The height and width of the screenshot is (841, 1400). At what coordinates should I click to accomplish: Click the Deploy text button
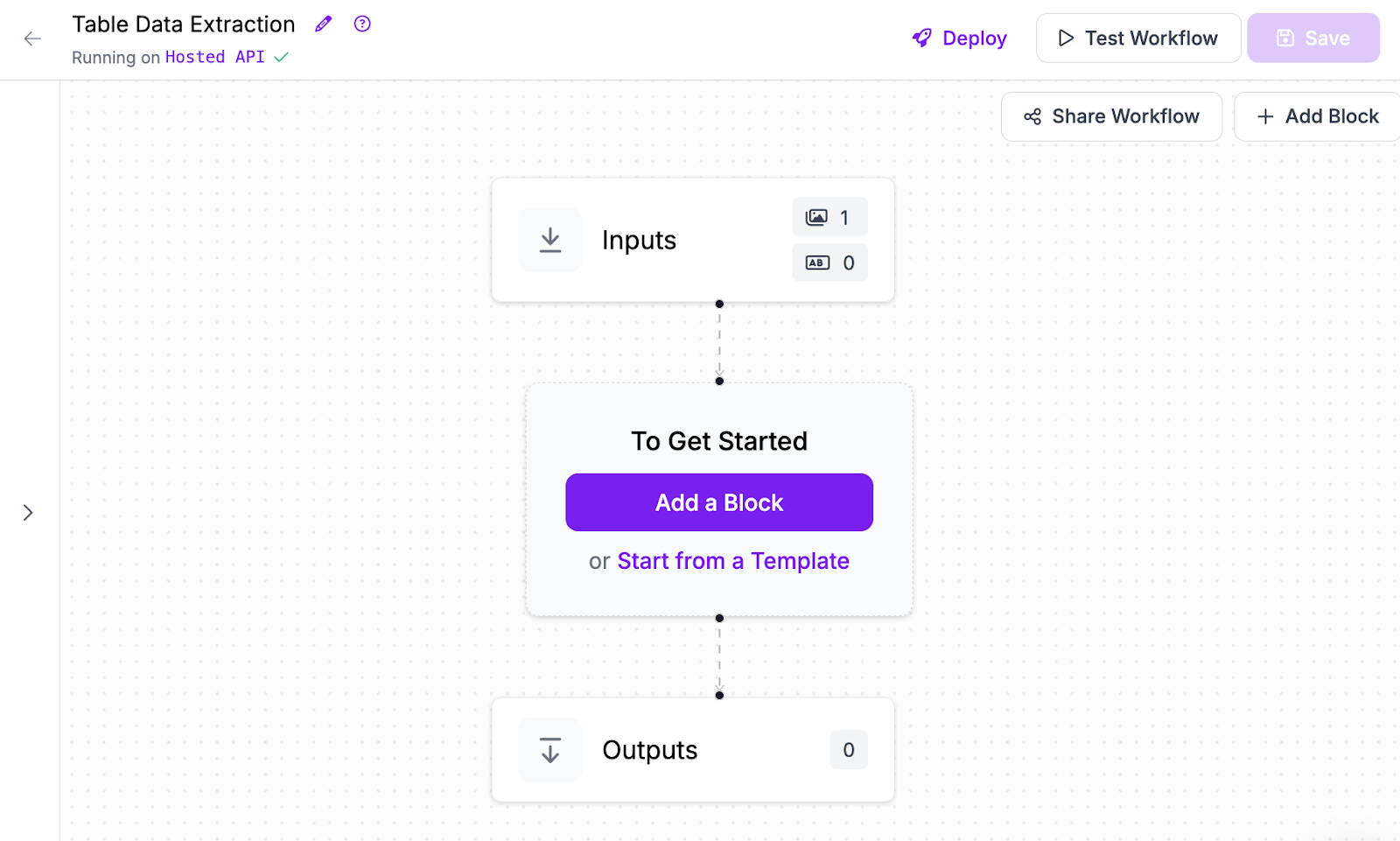[975, 39]
